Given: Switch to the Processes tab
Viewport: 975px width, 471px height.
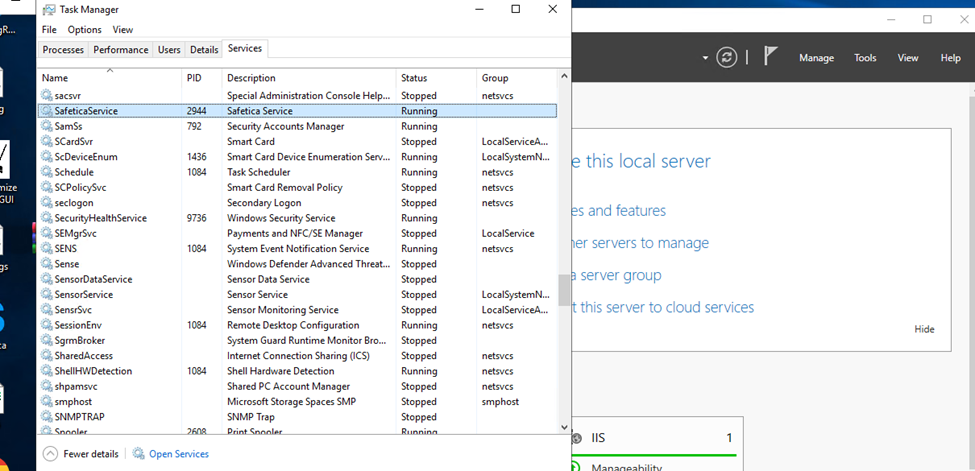Looking at the screenshot, I should coord(63,50).
